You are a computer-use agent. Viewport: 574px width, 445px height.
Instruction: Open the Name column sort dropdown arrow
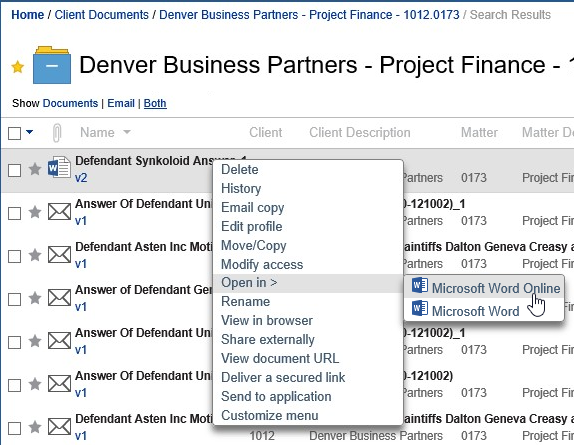(127, 132)
